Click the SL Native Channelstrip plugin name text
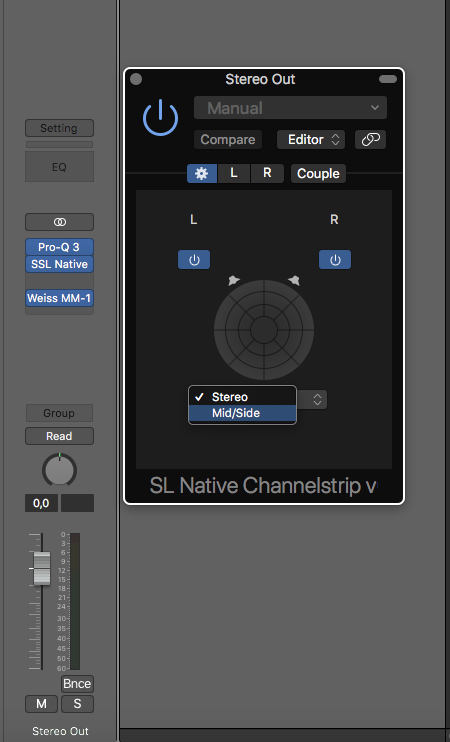This screenshot has width=450, height=742. click(x=264, y=486)
